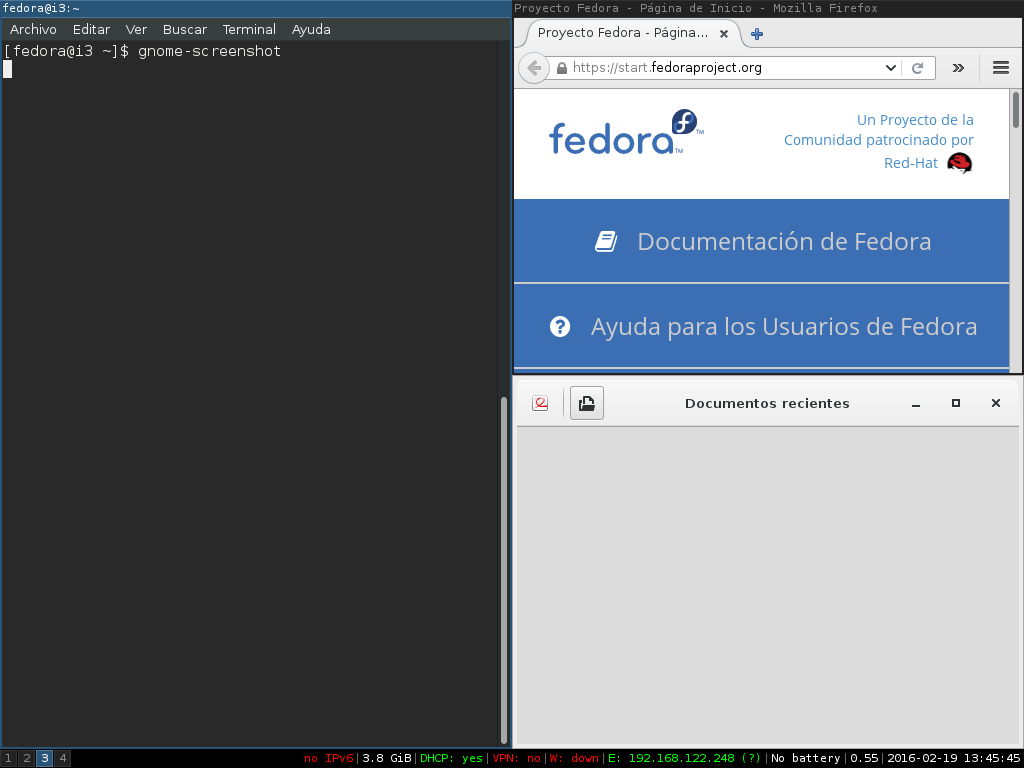
Task: Close the Proyecto Fedora Firefox tab
Action: click(724, 34)
